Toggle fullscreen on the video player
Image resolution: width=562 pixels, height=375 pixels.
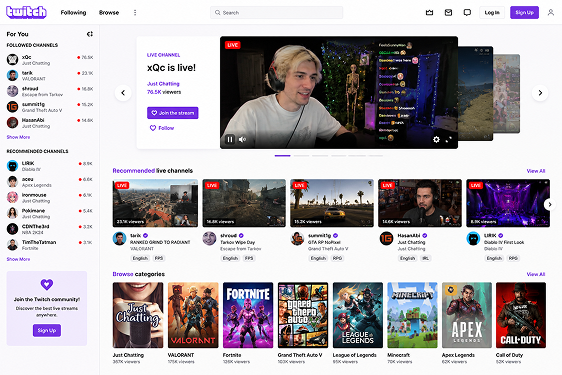tap(448, 139)
